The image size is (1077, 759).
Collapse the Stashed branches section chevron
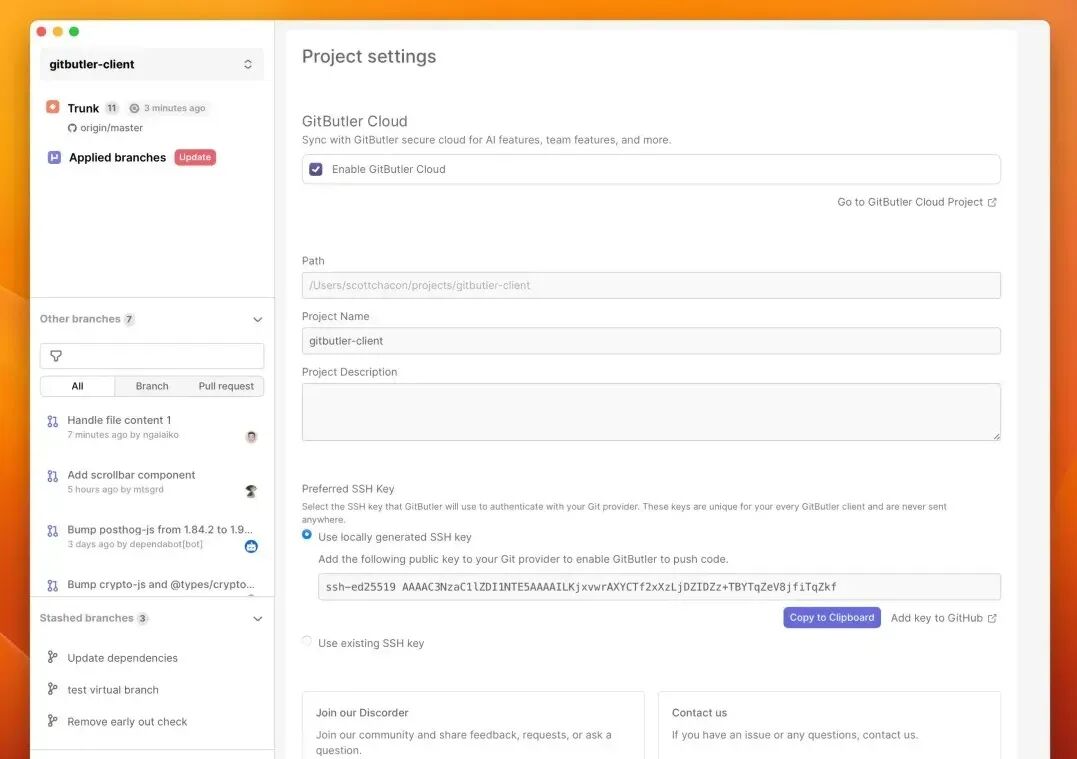tap(258, 619)
